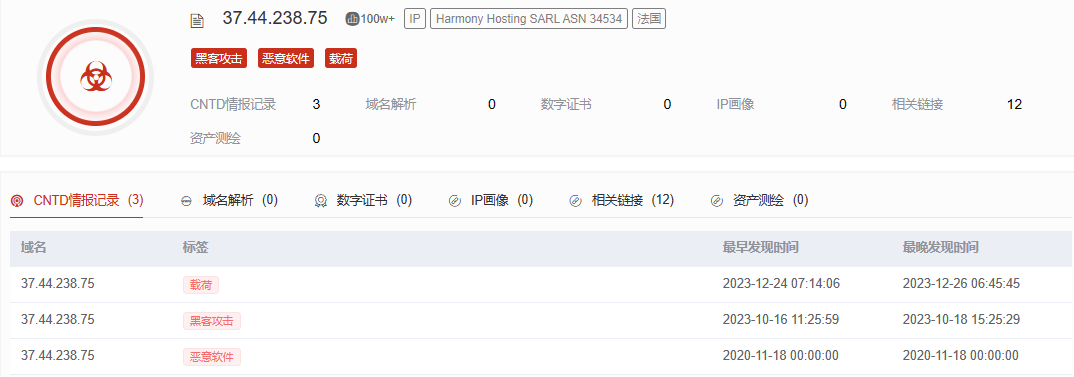Click the timestamp 2023-10-18 15:25:29

pyautogui.click(x=962, y=319)
